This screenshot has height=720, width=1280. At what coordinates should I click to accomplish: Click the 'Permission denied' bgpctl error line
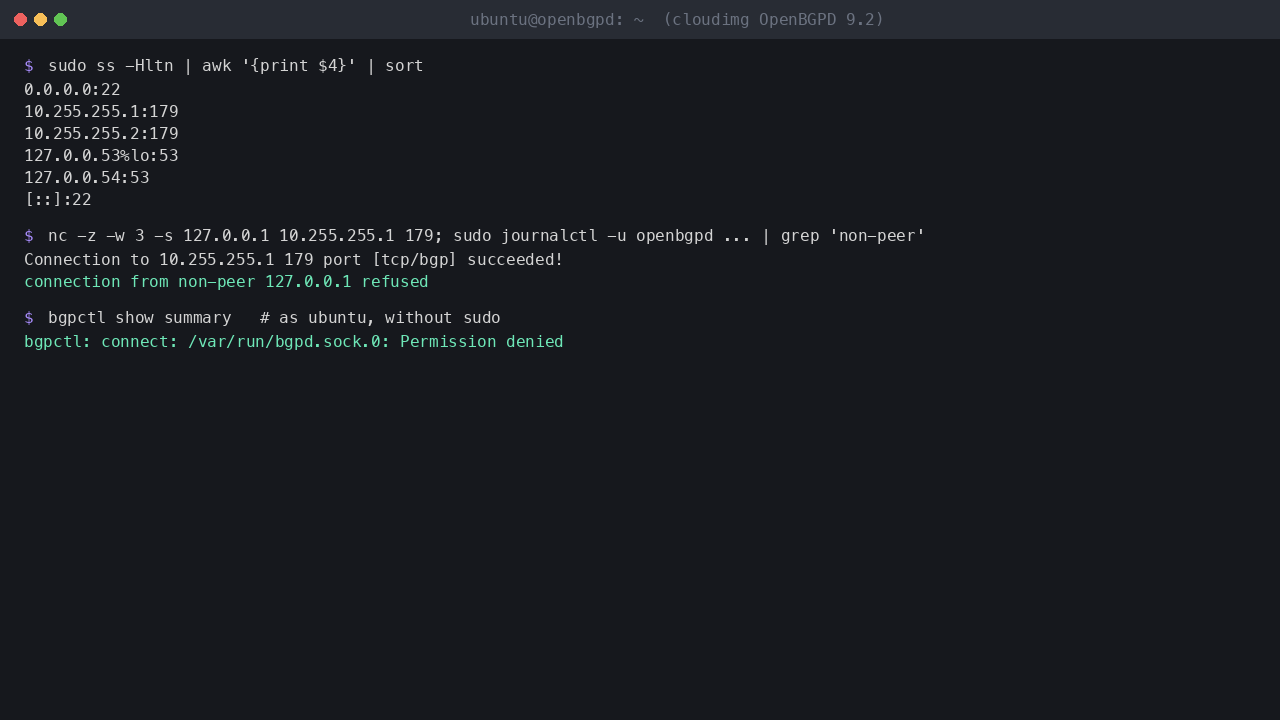tap(294, 342)
